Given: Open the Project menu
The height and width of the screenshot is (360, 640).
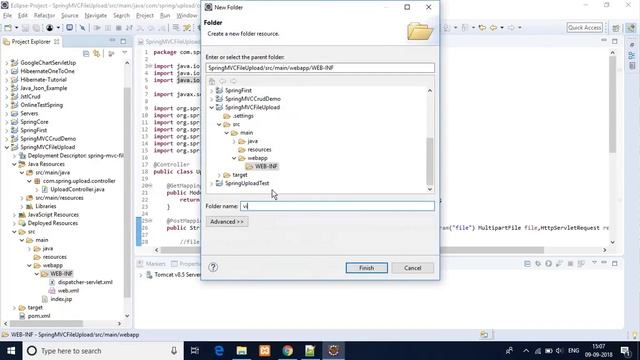Looking at the screenshot, I should click(144, 16).
